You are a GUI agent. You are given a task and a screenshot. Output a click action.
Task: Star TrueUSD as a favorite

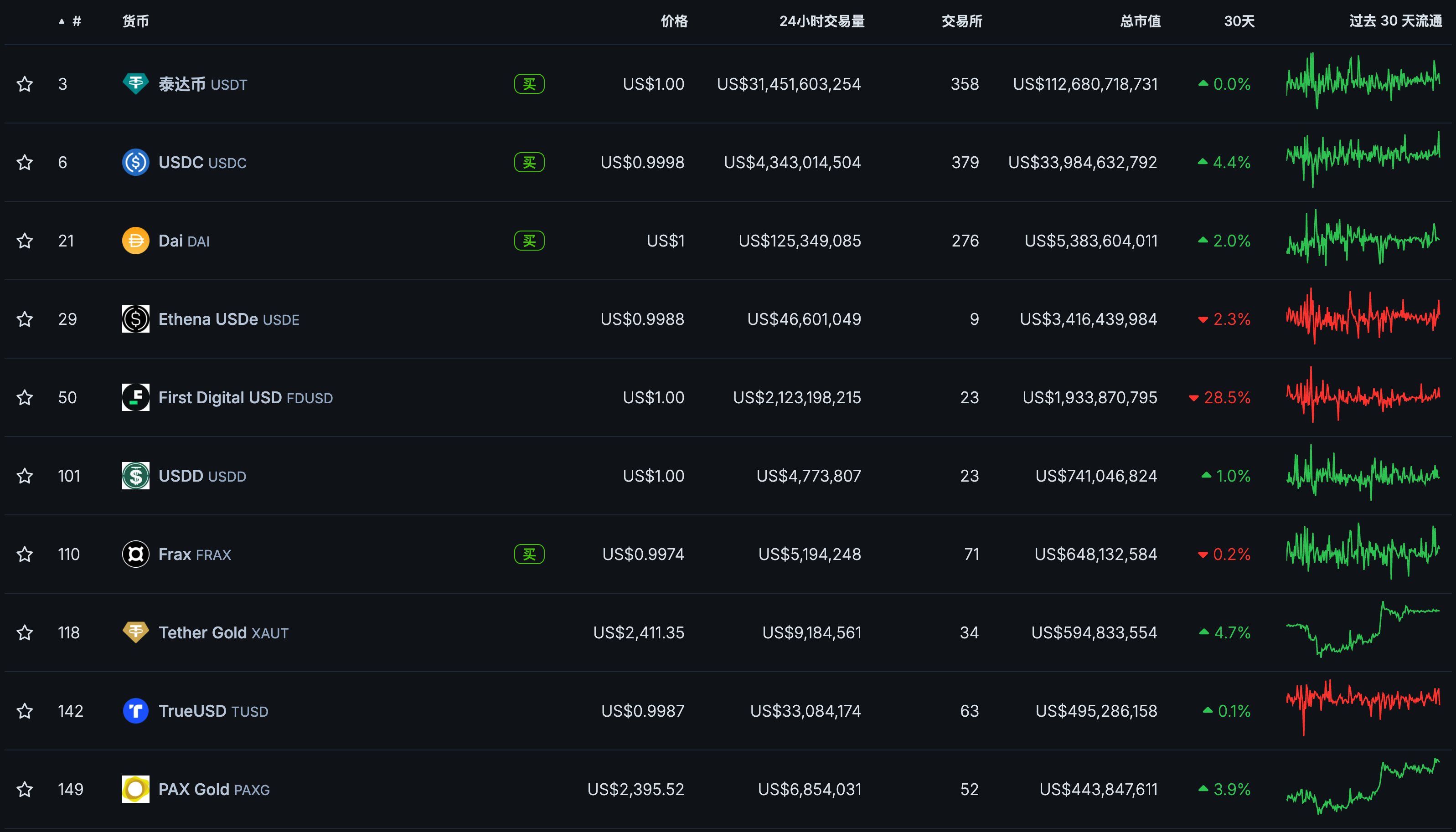[x=25, y=711]
